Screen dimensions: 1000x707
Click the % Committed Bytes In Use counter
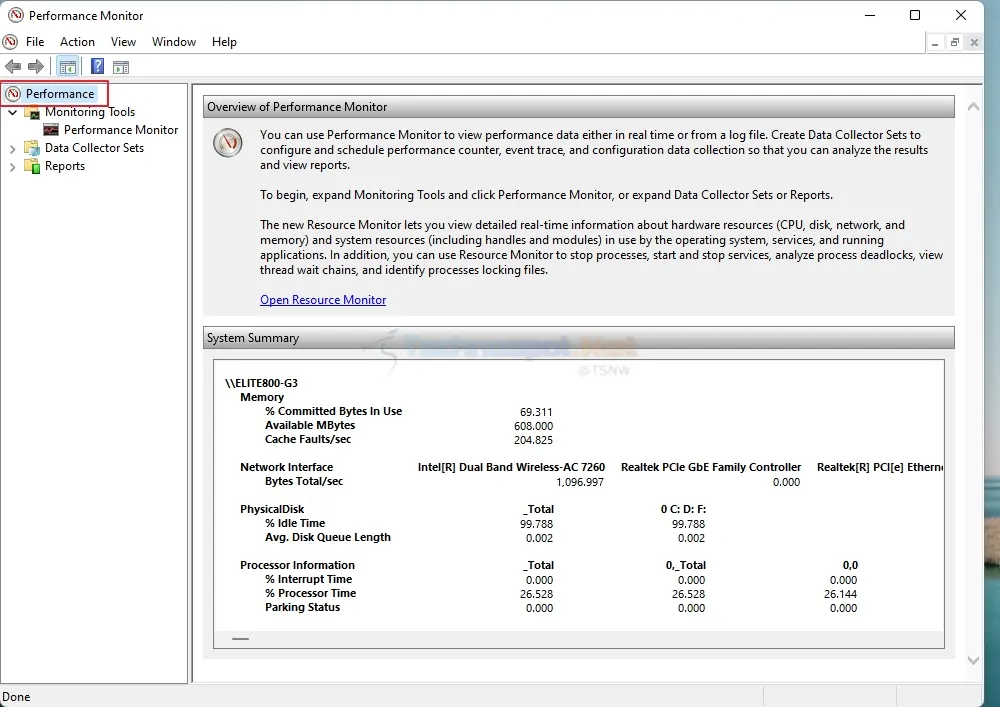point(334,411)
